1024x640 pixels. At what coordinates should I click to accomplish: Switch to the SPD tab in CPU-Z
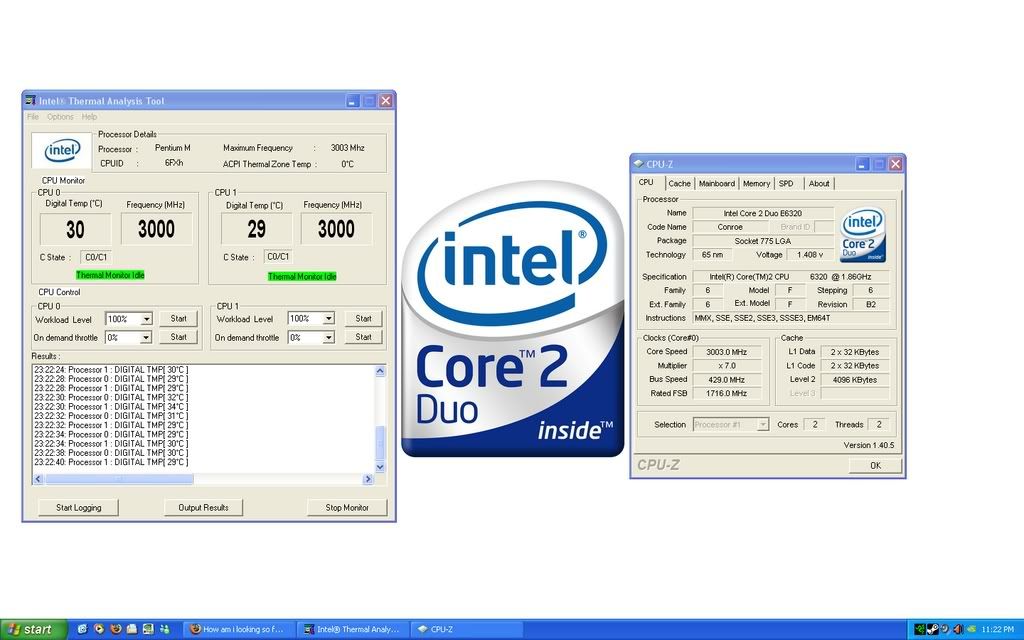[786, 184]
